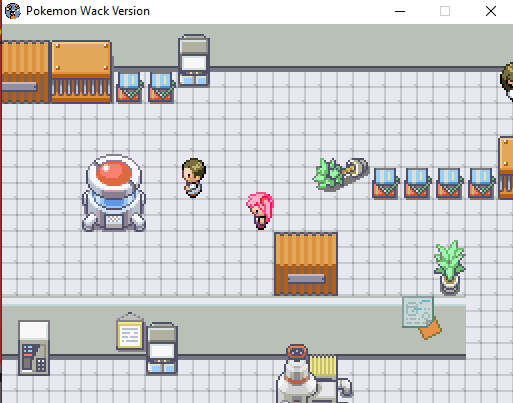Click the striped wooden crate at top left

[26, 72]
